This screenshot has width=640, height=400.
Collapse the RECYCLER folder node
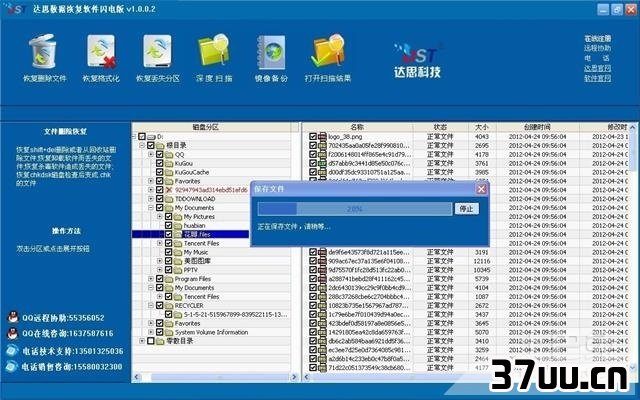pyautogui.click(x=151, y=305)
